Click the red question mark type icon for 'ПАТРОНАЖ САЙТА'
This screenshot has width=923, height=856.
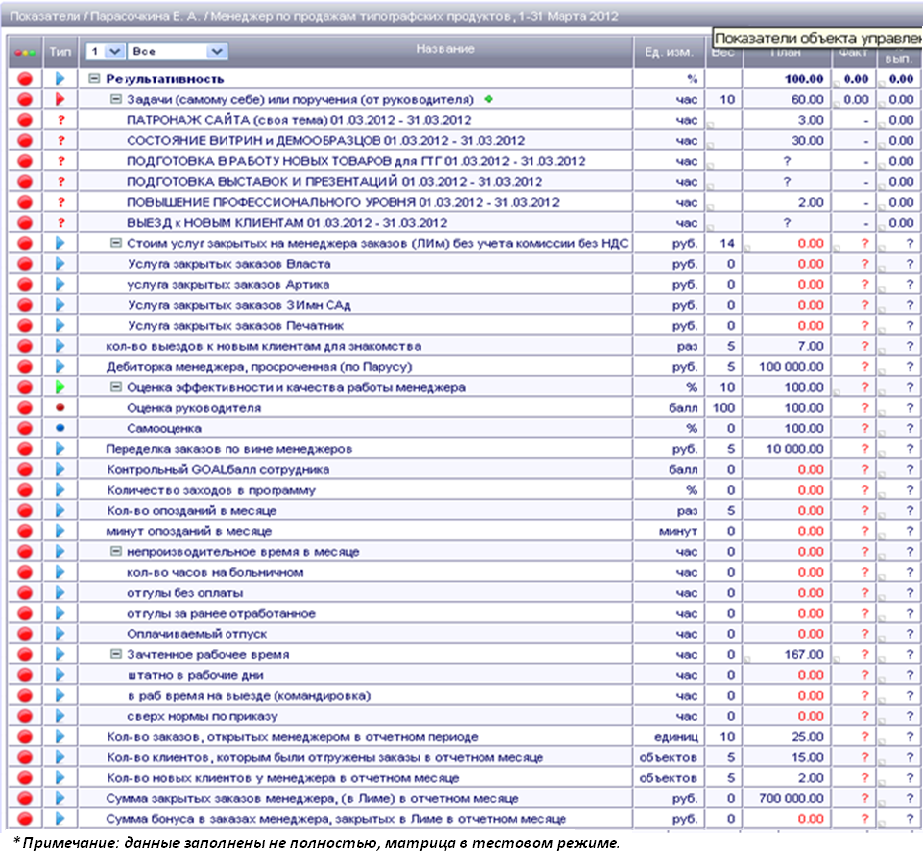point(61,120)
